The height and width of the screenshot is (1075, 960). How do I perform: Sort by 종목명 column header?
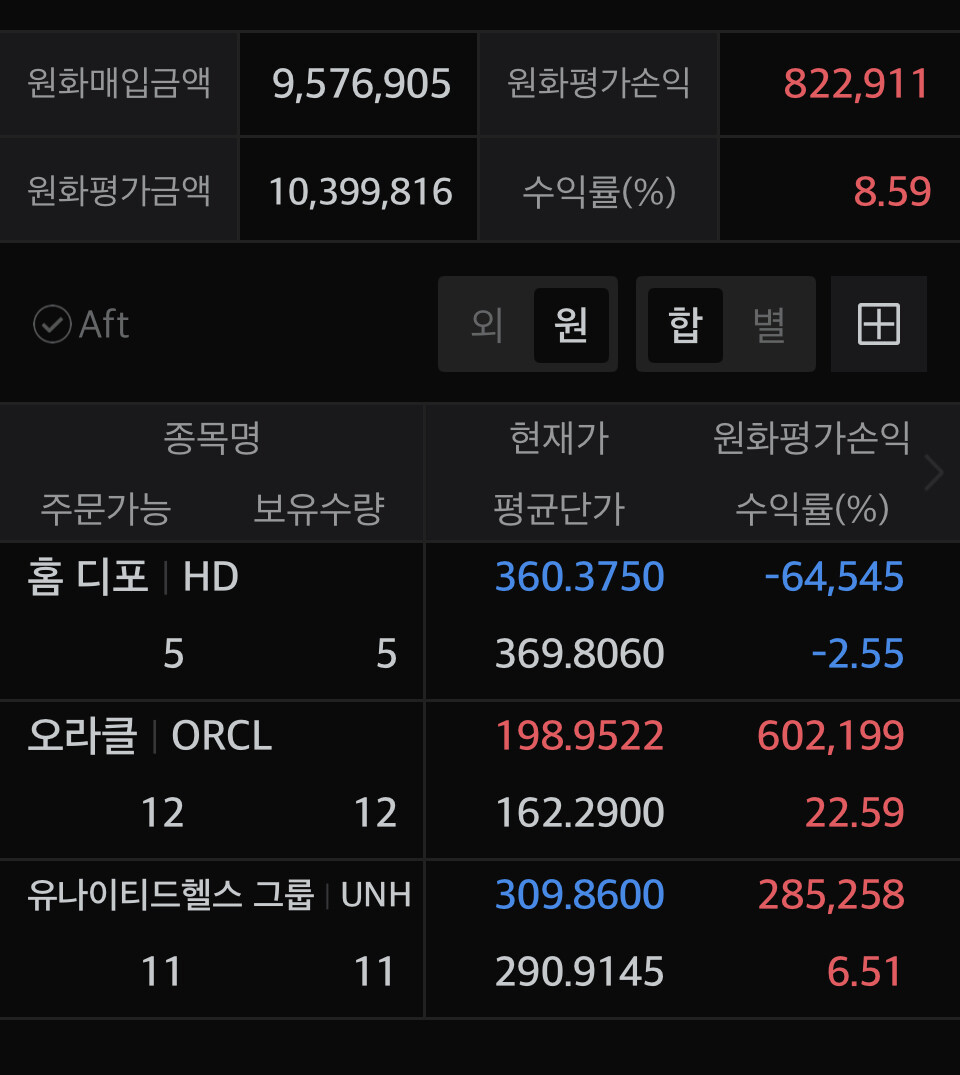coord(212,437)
